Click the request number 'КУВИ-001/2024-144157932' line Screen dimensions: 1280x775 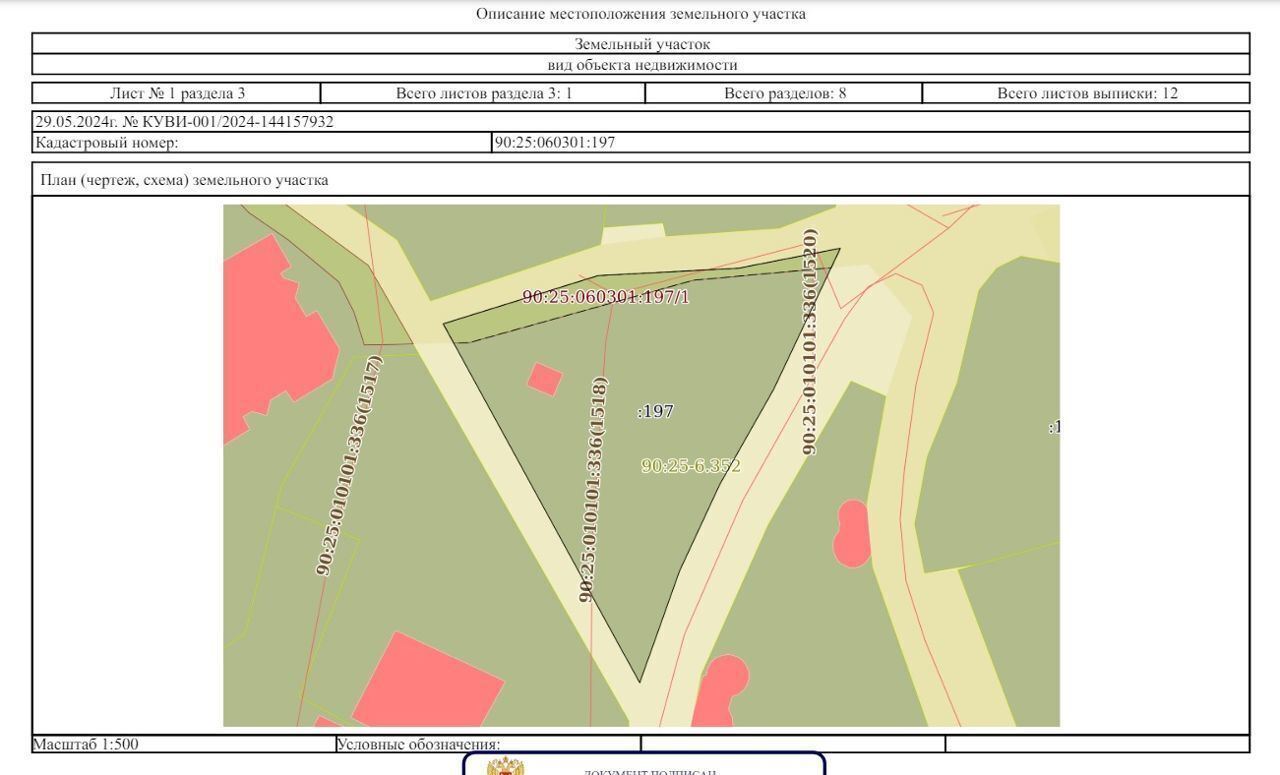tap(185, 122)
